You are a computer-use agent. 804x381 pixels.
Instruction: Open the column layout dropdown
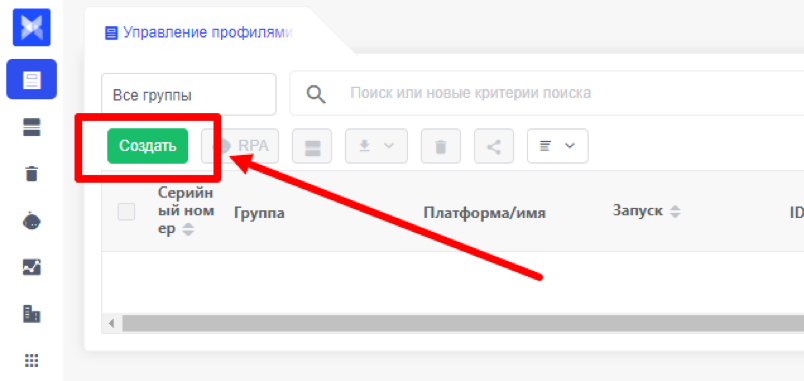(558, 146)
